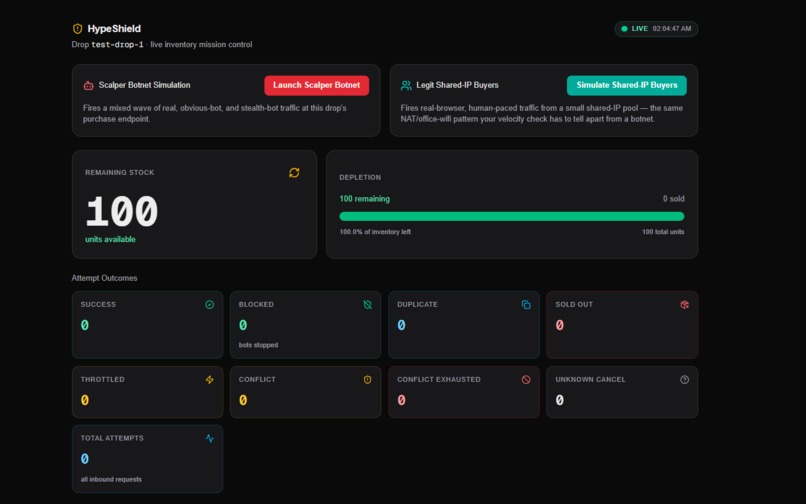This screenshot has height=504, width=806.
Task: Click the test-drop-1 drop identifier
Action: click(117, 45)
